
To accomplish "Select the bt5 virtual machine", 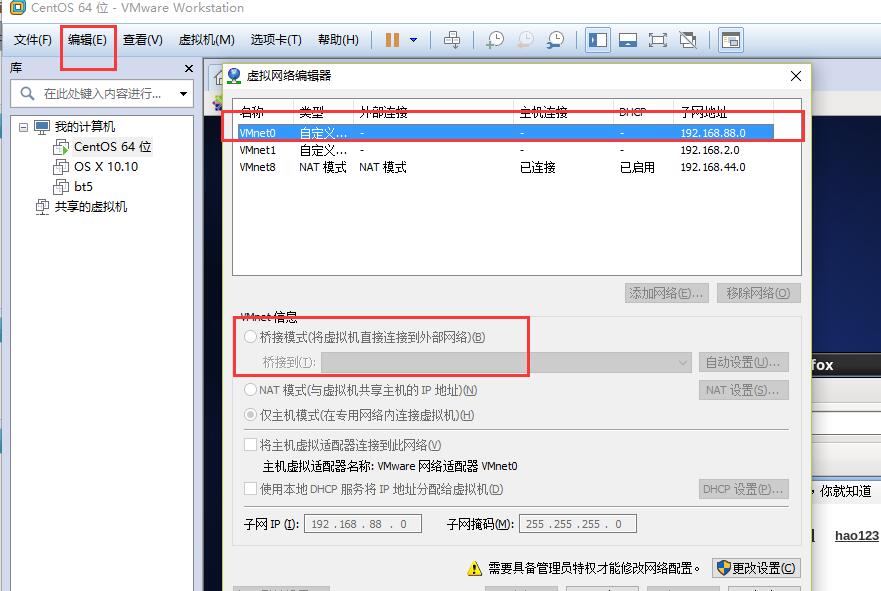I will [83, 187].
